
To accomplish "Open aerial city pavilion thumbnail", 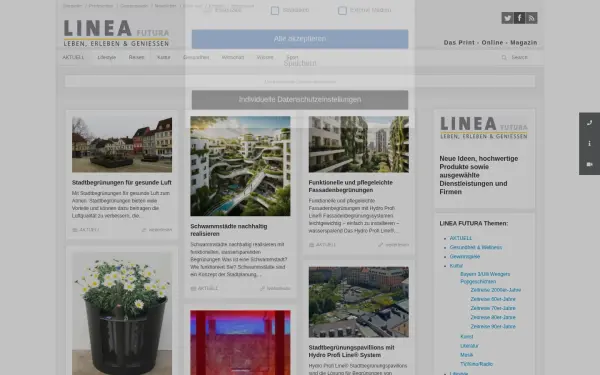I will tap(359, 302).
